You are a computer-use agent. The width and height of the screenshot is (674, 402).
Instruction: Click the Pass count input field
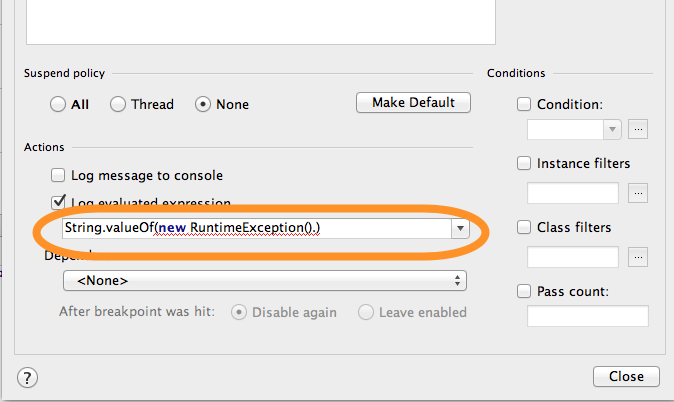click(x=588, y=316)
